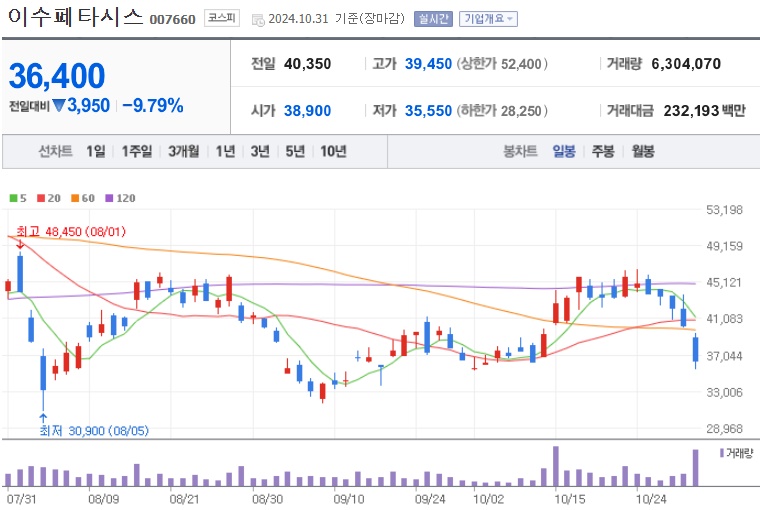Screen dimensions: 760x510
Task: Select the 5년 line chart tab
Action: point(295,151)
